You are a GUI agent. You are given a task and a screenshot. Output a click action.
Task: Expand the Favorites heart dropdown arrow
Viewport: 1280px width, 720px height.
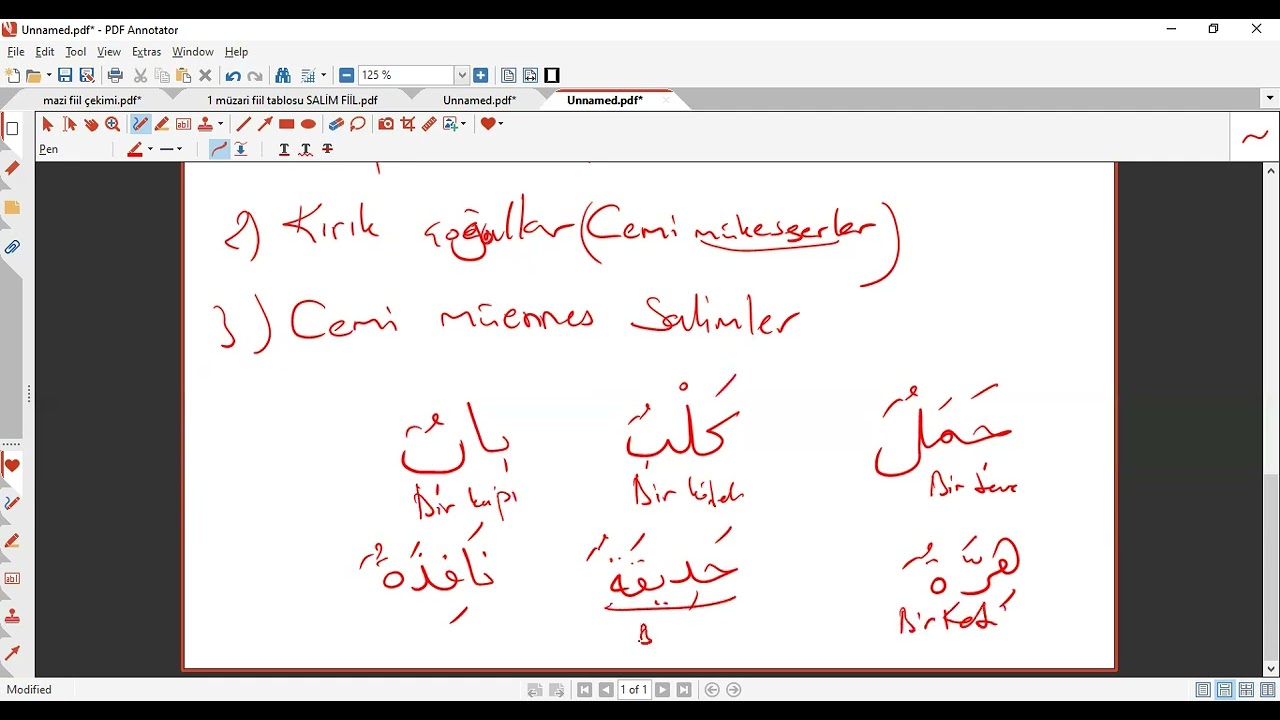(x=500, y=124)
